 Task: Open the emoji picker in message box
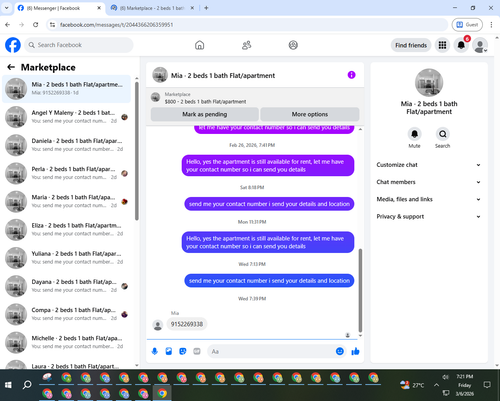[340, 351]
